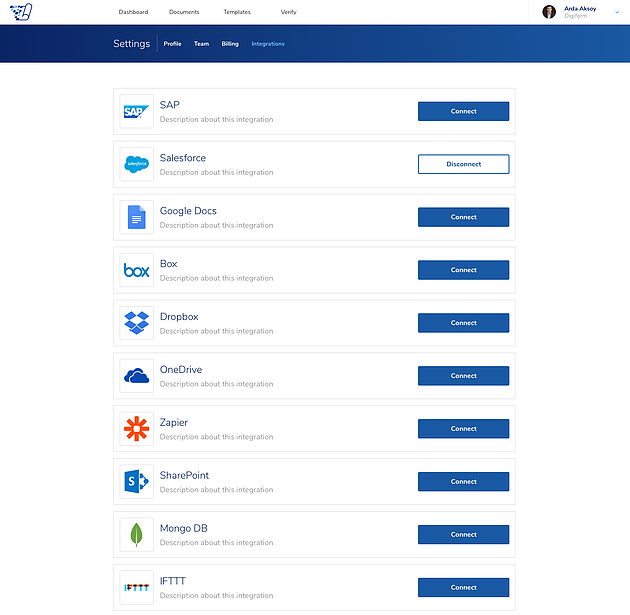This screenshot has height=615, width=630.
Task: Connect the Box integration
Action: pos(464,270)
